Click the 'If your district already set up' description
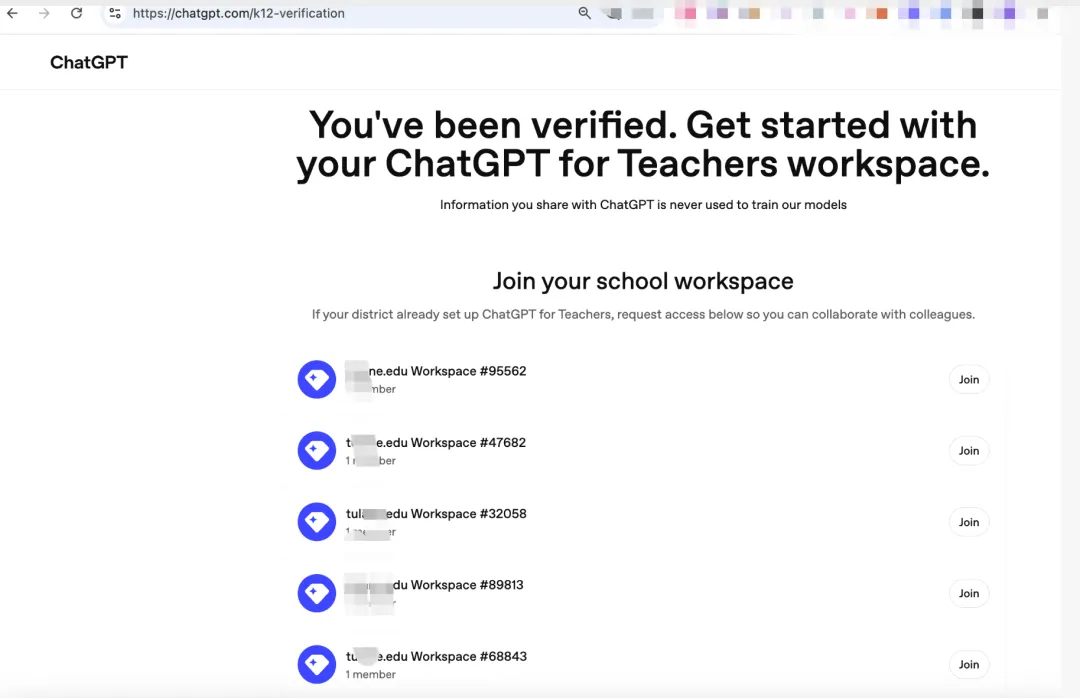The width and height of the screenshot is (1080, 698). 643,314
